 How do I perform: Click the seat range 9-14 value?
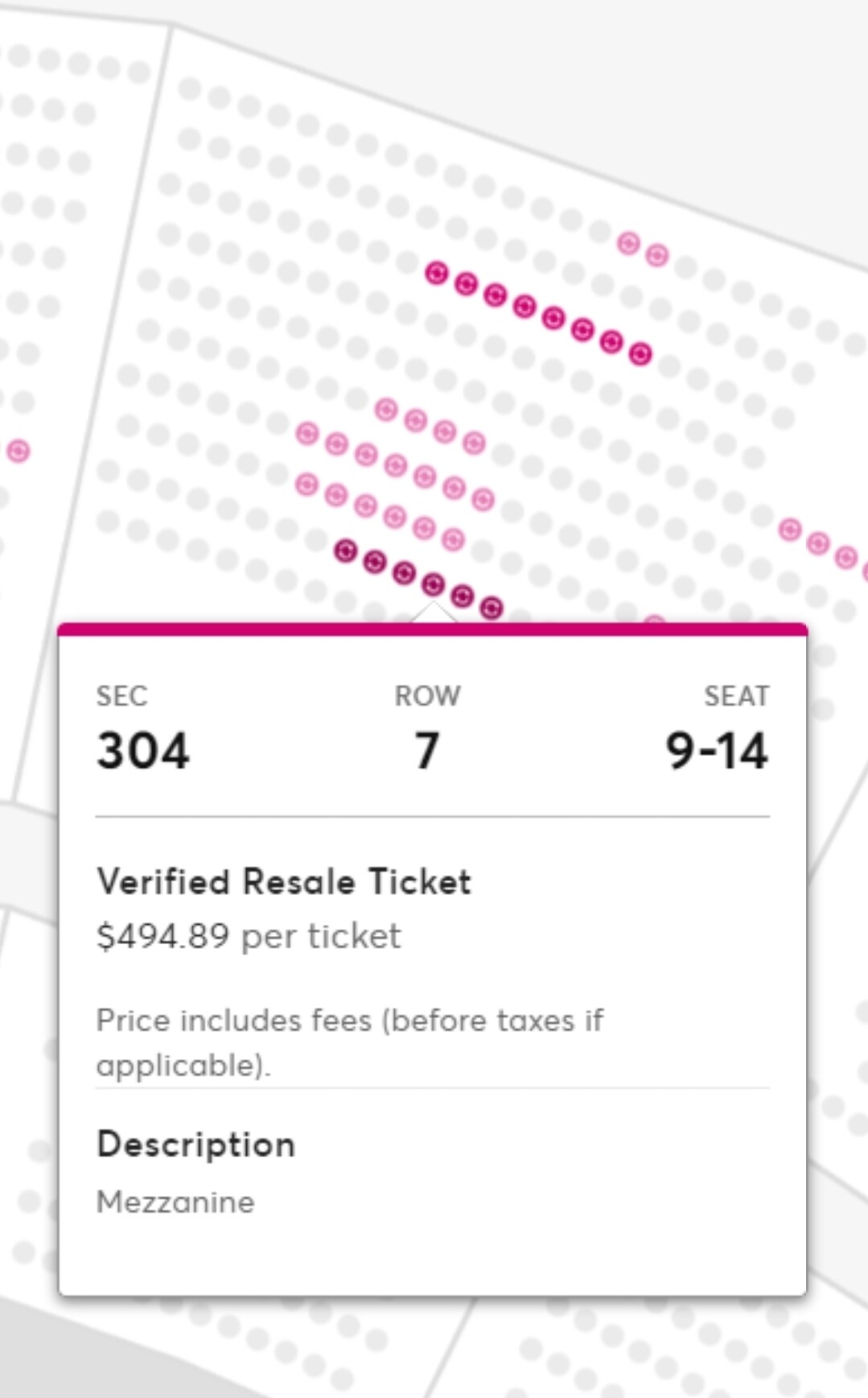[x=717, y=751]
